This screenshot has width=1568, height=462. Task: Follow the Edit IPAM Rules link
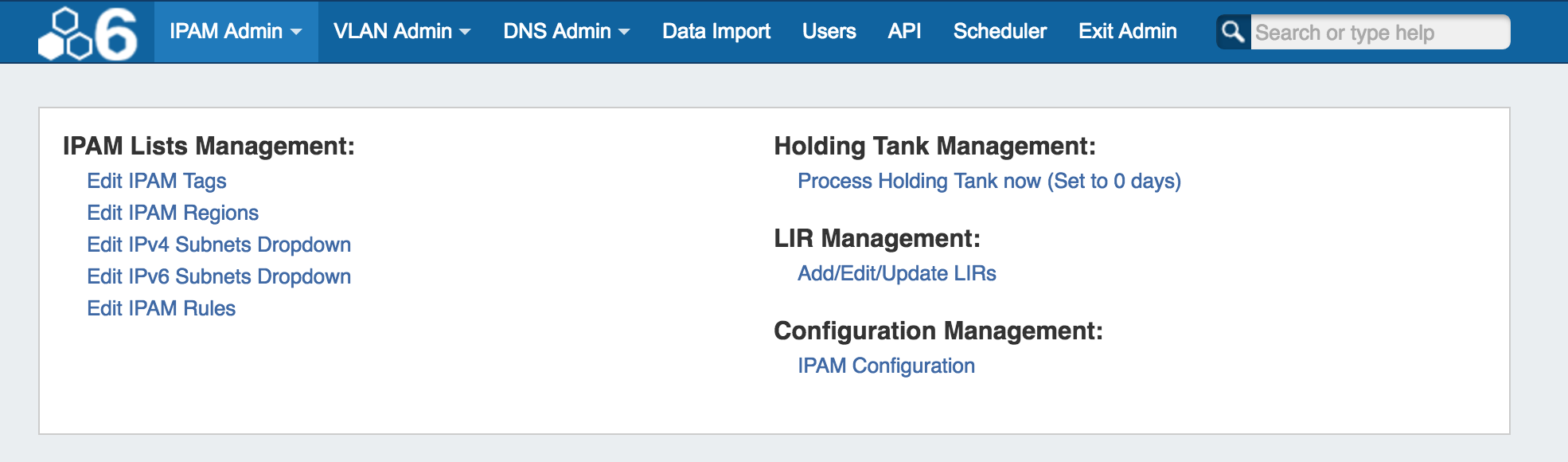162,308
